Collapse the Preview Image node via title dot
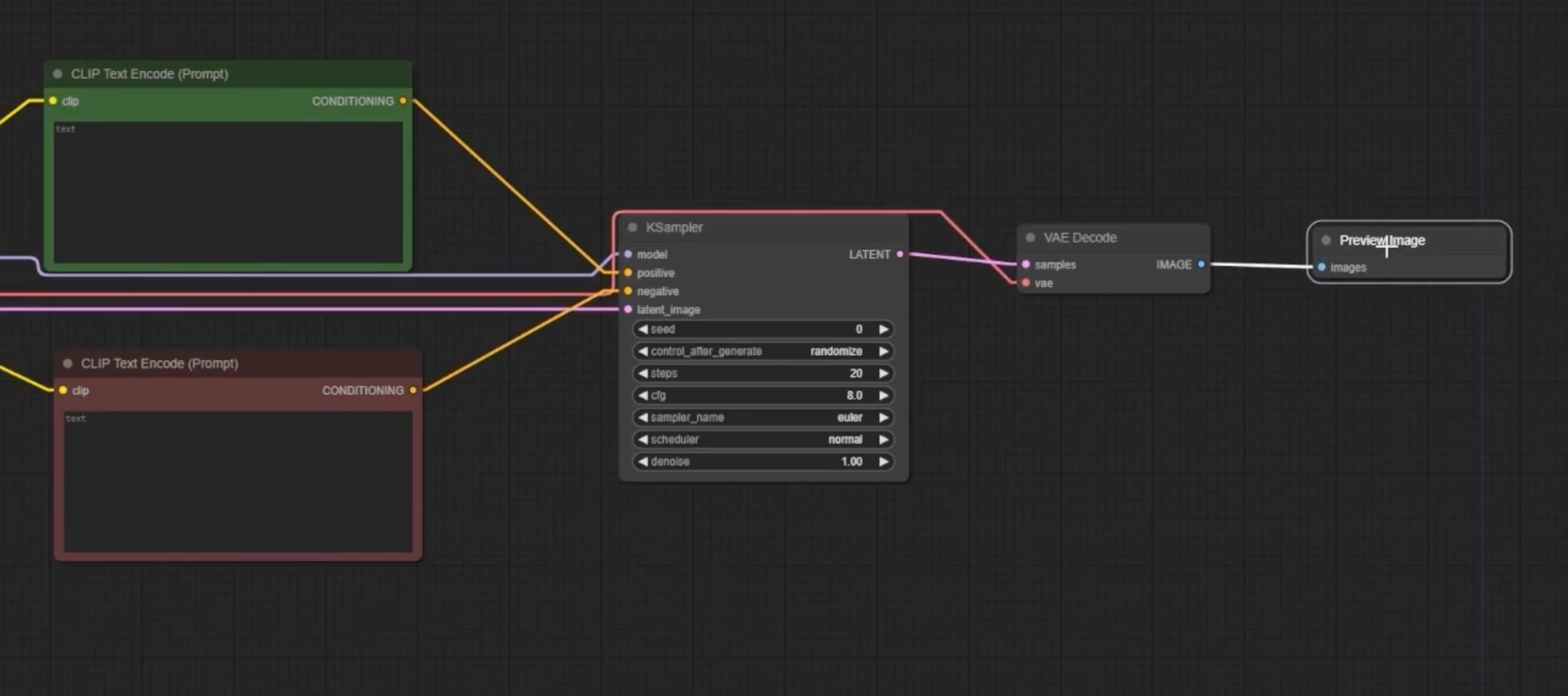Image resolution: width=1568 pixels, height=696 pixels. [x=1326, y=240]
